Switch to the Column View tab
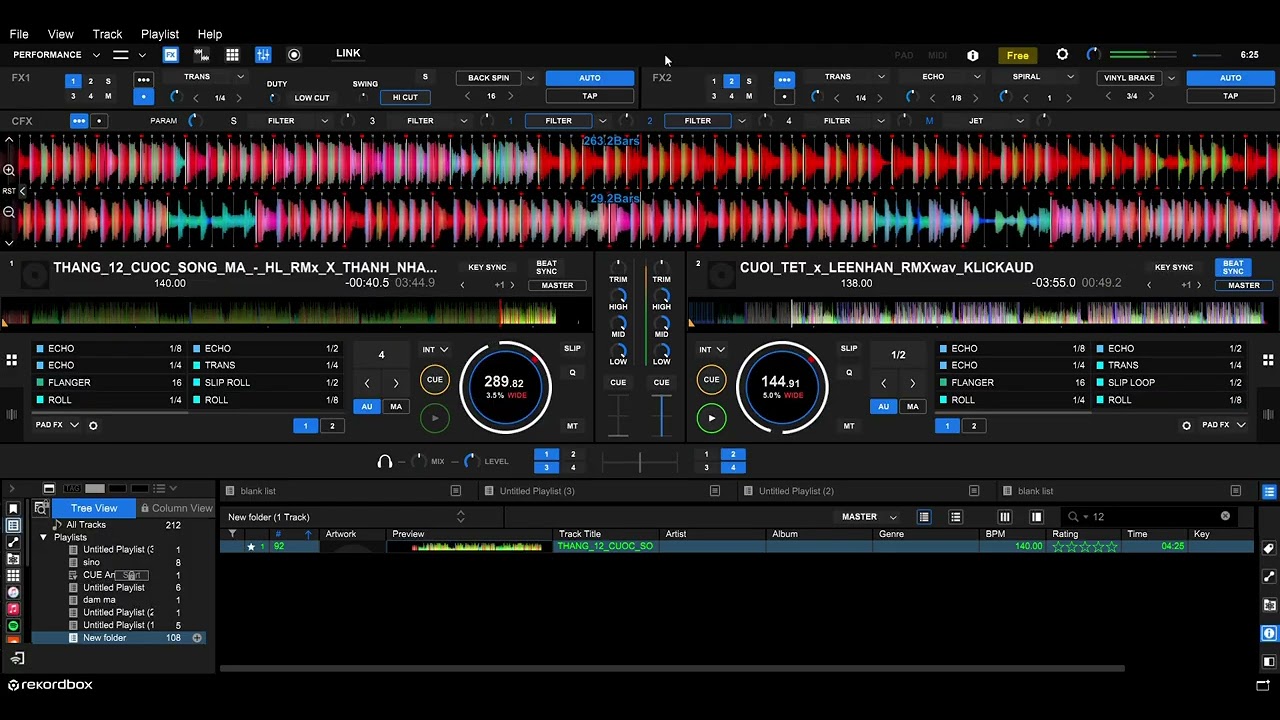The height and width of the screenshot is (720, 1280). tap(176, 508)
